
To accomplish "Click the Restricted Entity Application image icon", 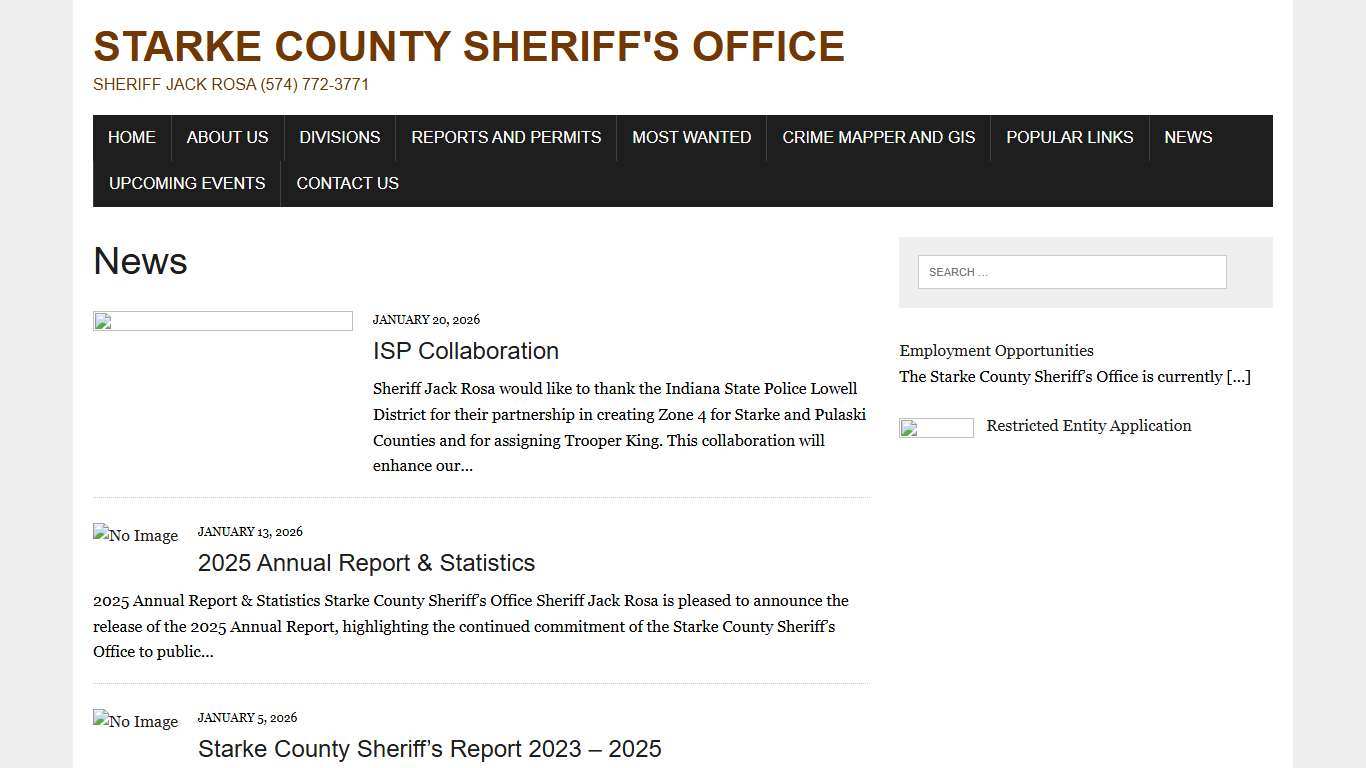I will [x=936, y=427].
